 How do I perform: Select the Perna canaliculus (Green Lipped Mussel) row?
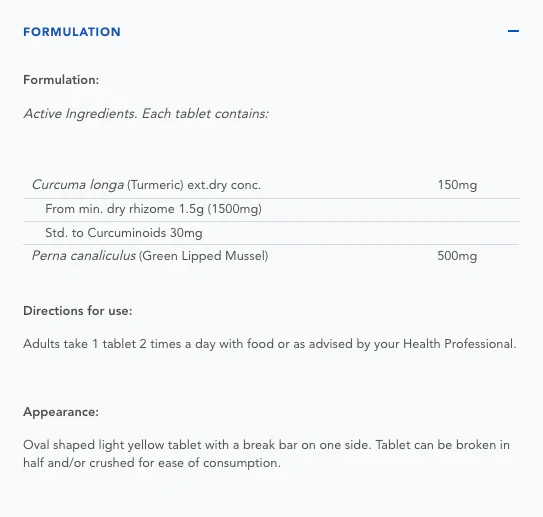coord(271,256)
